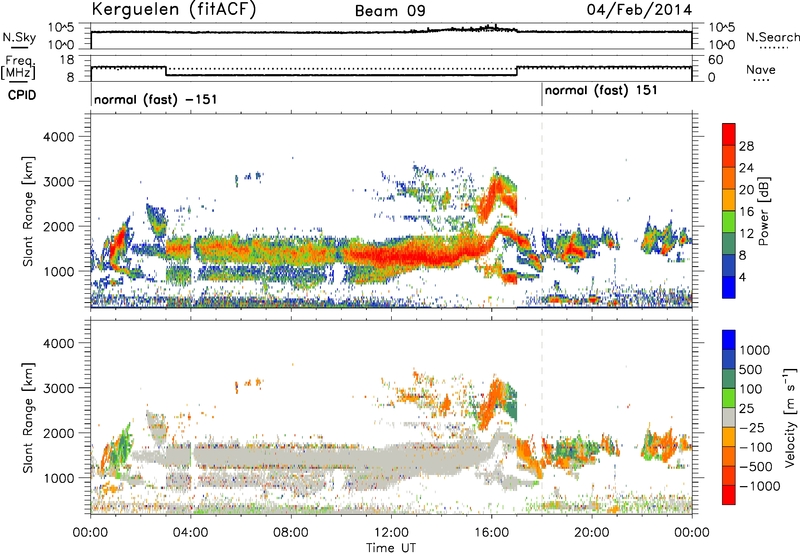This screenshot has height=554, width=800.
Task: Select the "4000" tick in the power panel
Action: pyautogui.click(x=58, y=137)
